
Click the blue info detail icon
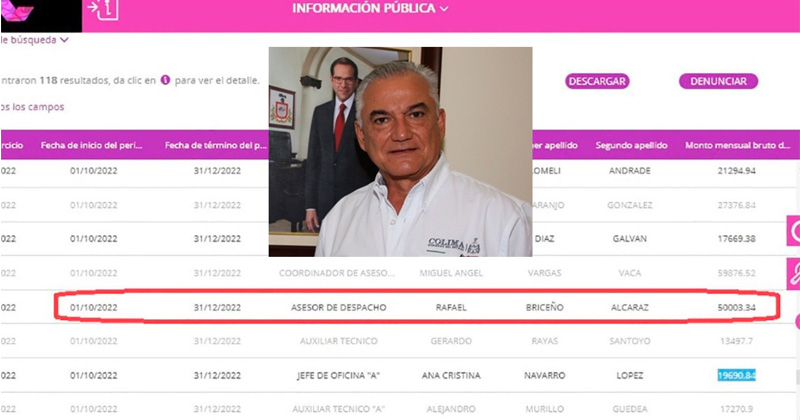point(165,80)
